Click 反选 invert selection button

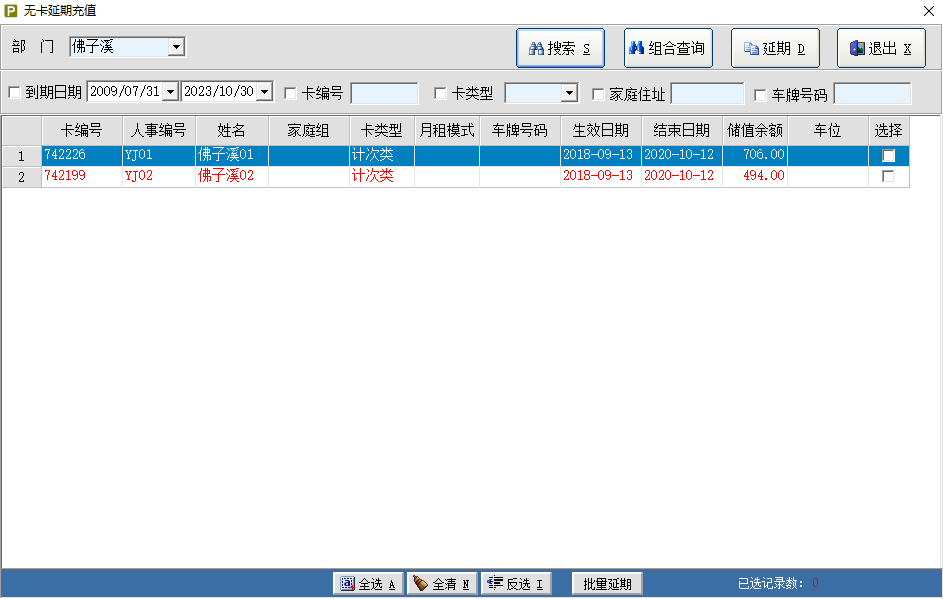[516, 584]
